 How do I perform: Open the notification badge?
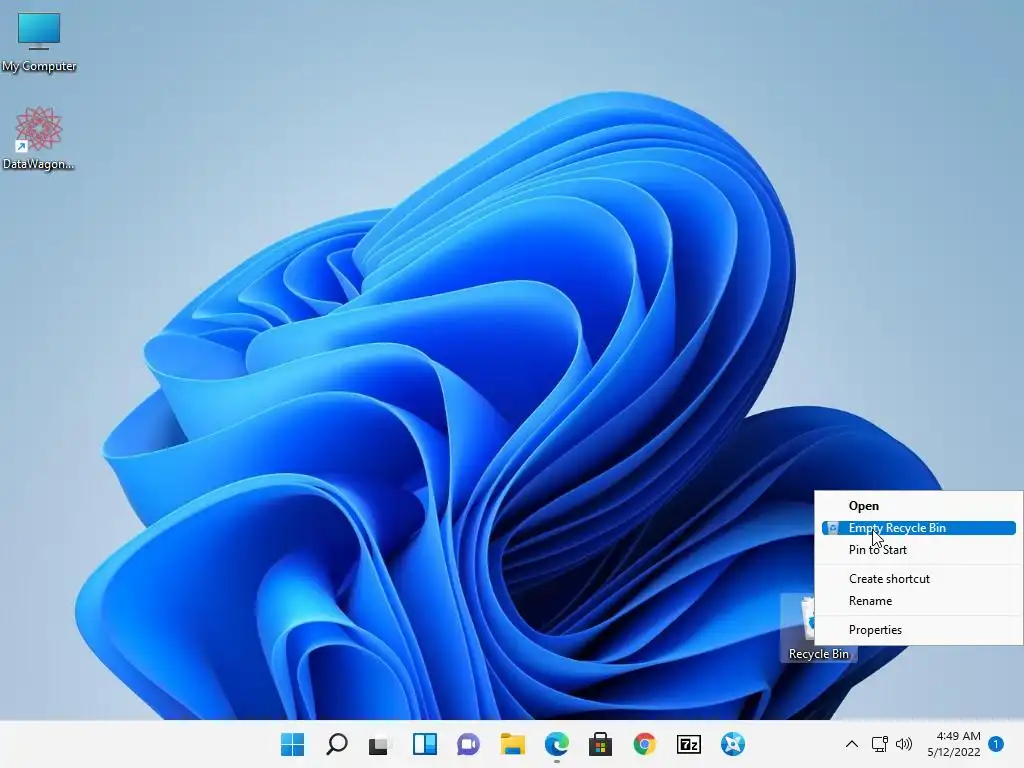coord(996,744)
